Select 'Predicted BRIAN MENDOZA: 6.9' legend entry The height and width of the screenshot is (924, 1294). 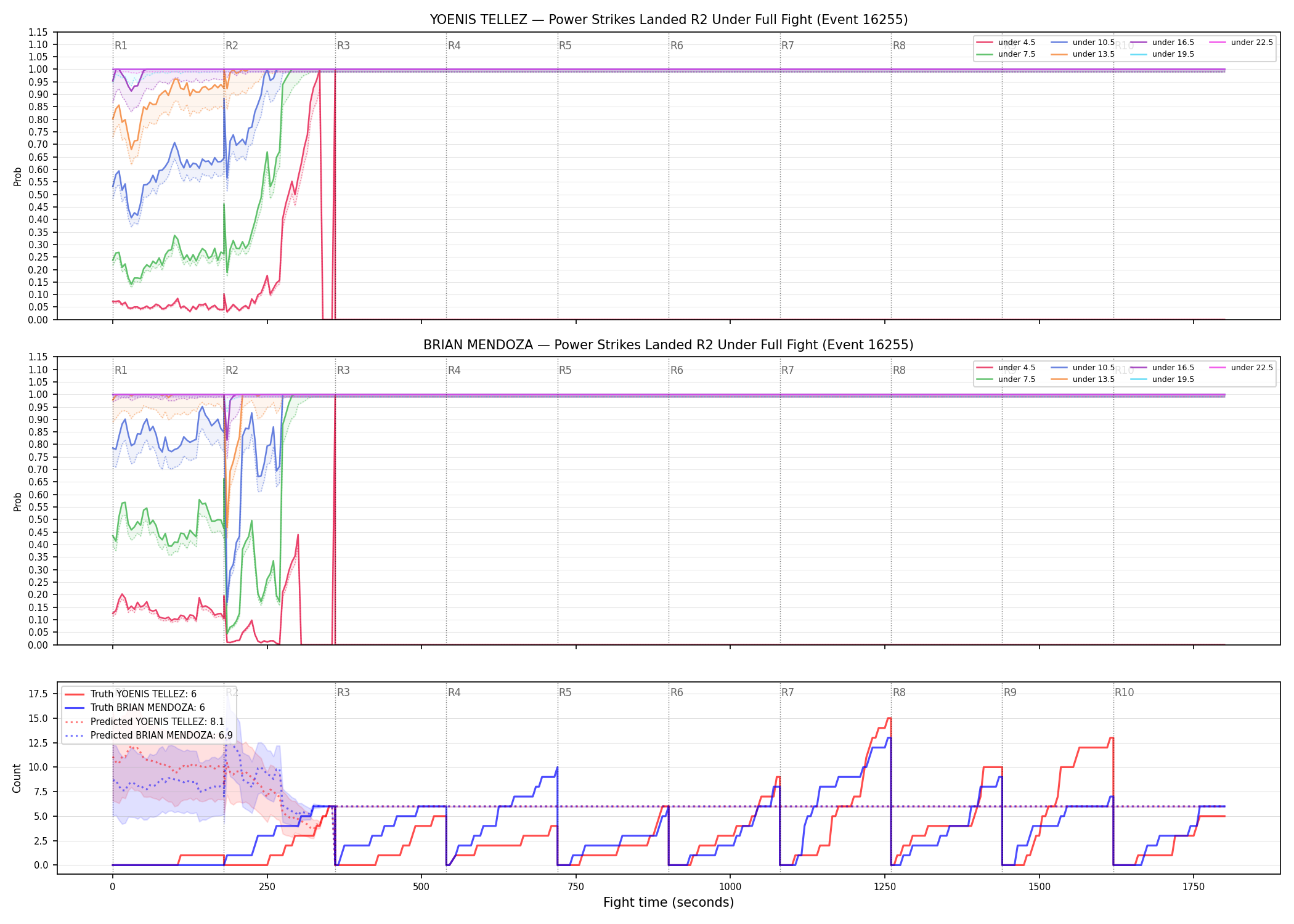click(x=149, y=735)
